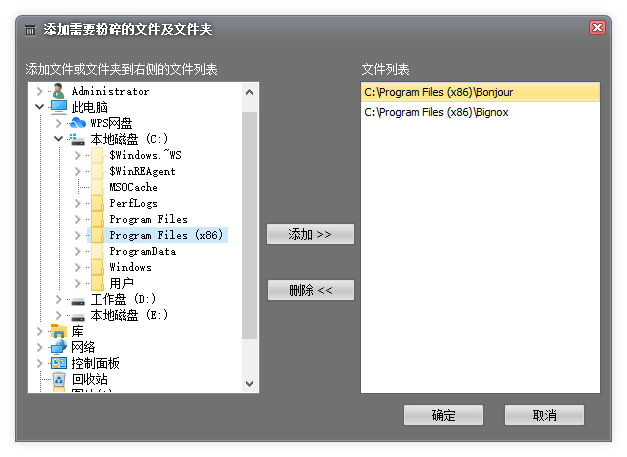627x457 pixels.
Task: Collapse the 本地磁盘 (C:) node
Action: [x=59, y=139]
